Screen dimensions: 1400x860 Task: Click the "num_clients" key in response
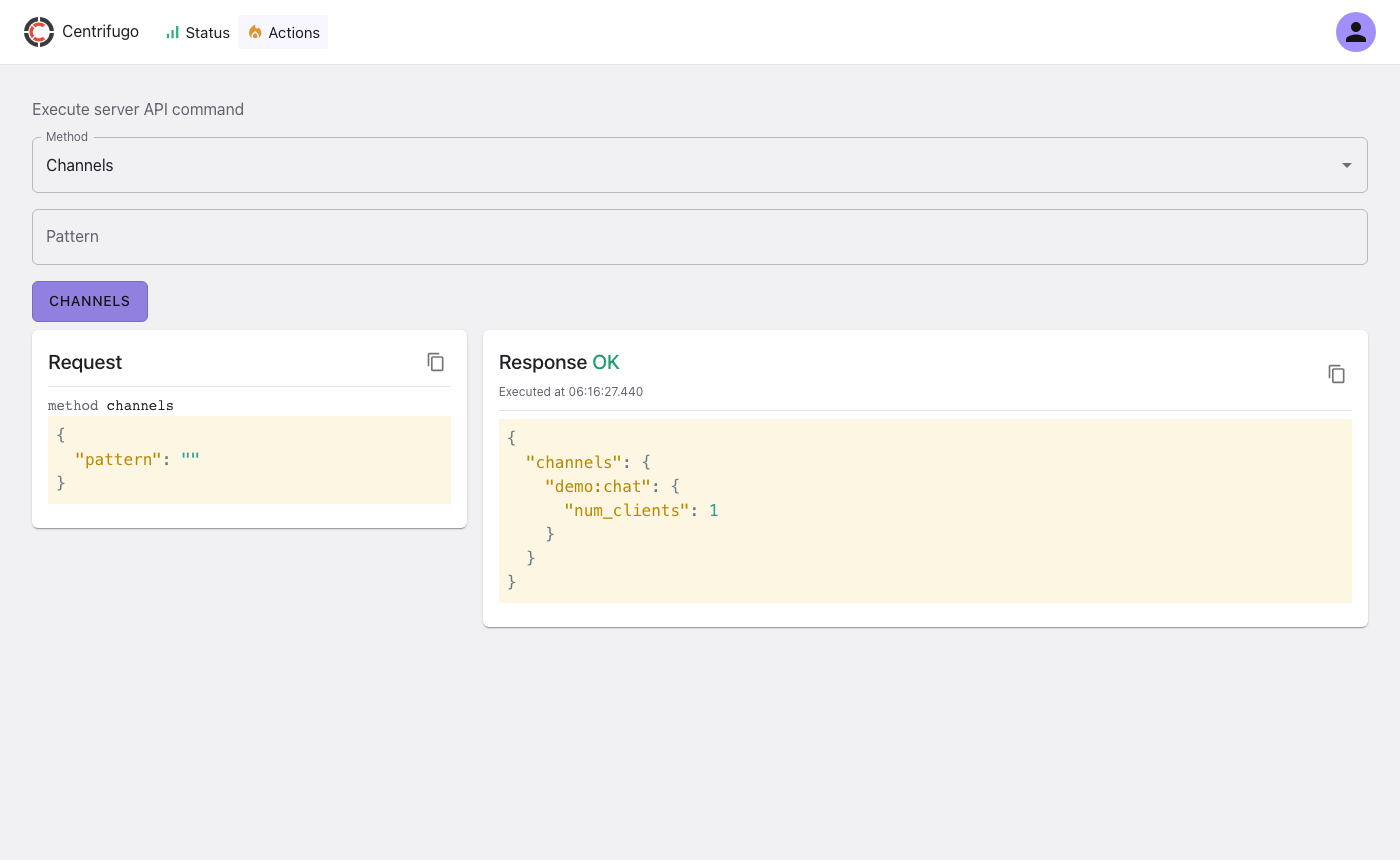pos(626,510)
